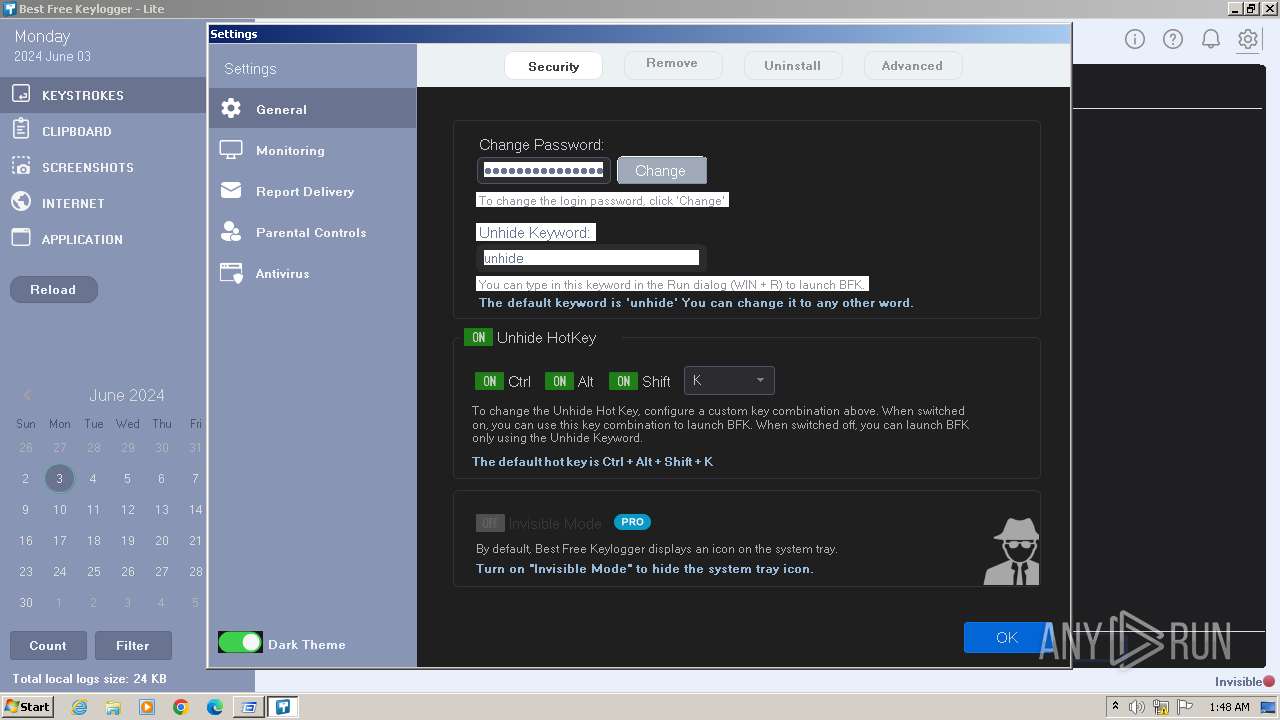The width and height of the screenshot is (1280, 720).
Task: Toggle the Unhide HotKey ON switch
Action: coord(478,337)
